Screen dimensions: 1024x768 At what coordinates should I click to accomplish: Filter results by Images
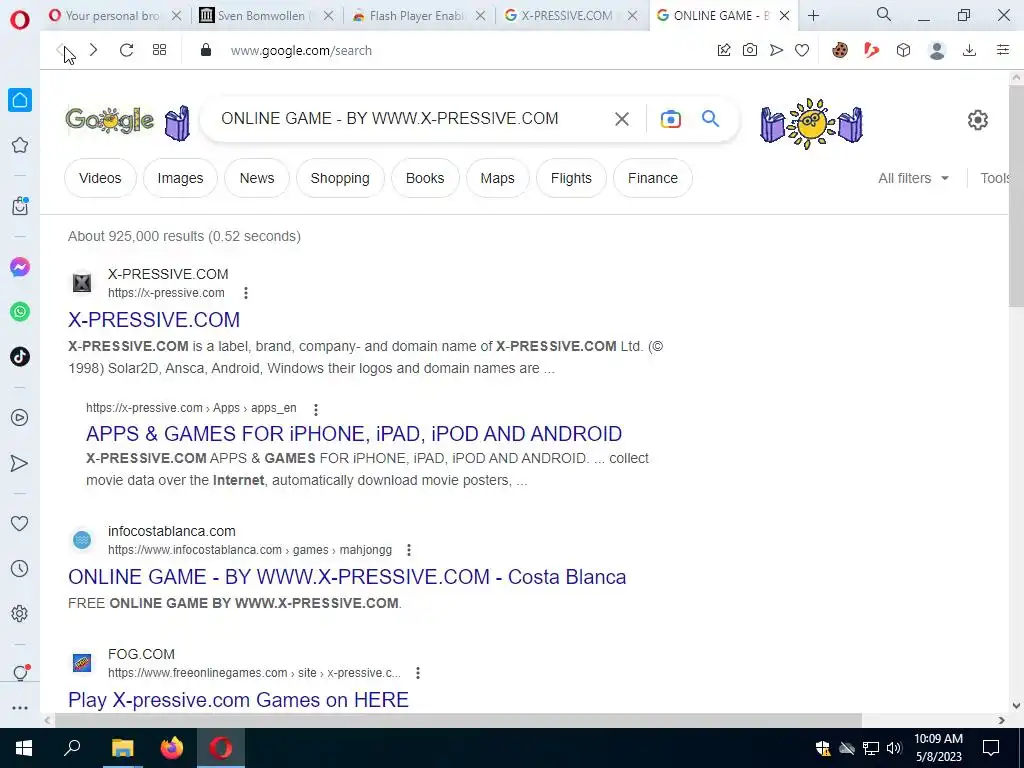(180, 178)
